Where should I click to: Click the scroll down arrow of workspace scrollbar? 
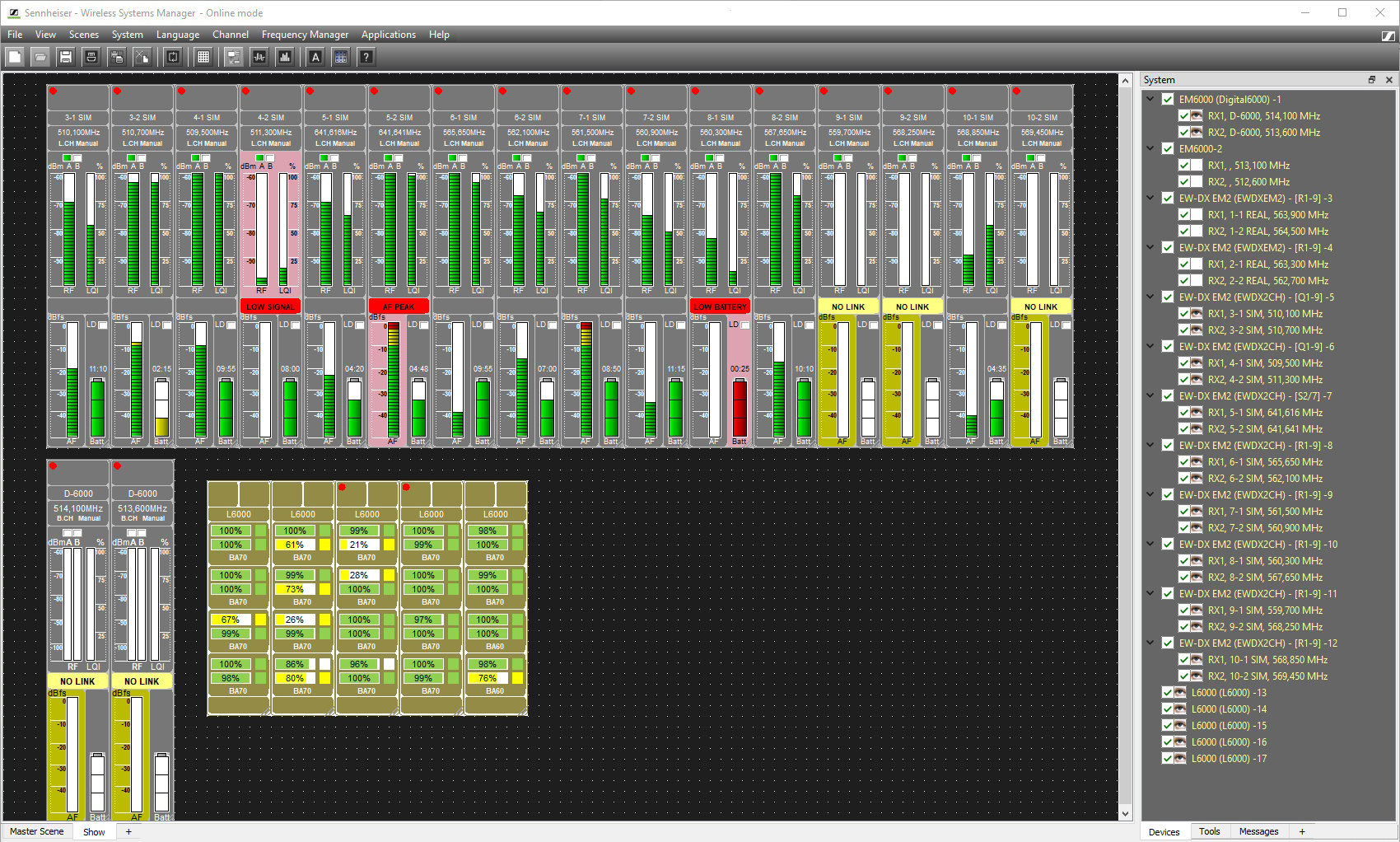(1126, 814)
